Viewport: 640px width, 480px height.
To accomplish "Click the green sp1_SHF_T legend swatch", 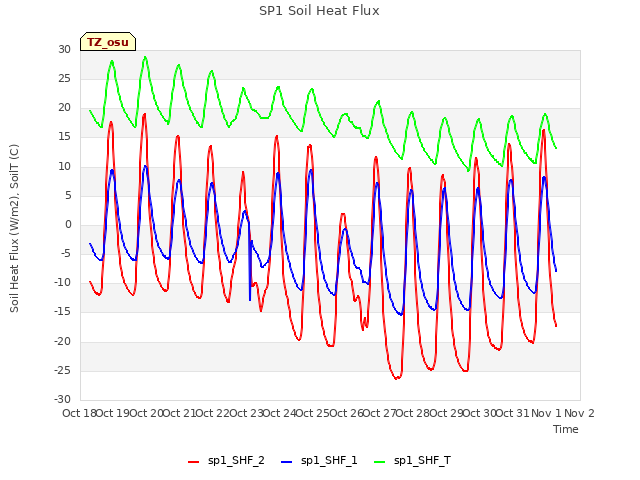I will coord(380,462).
